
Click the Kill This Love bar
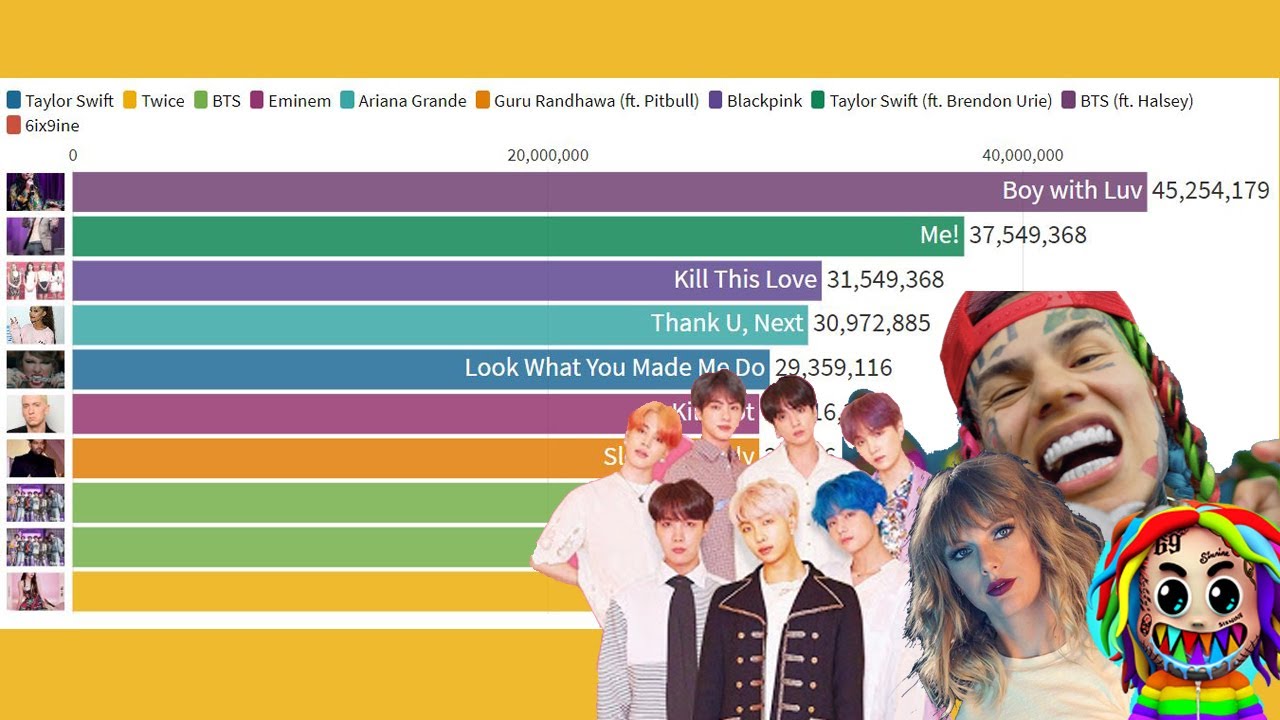pos(447,280)
